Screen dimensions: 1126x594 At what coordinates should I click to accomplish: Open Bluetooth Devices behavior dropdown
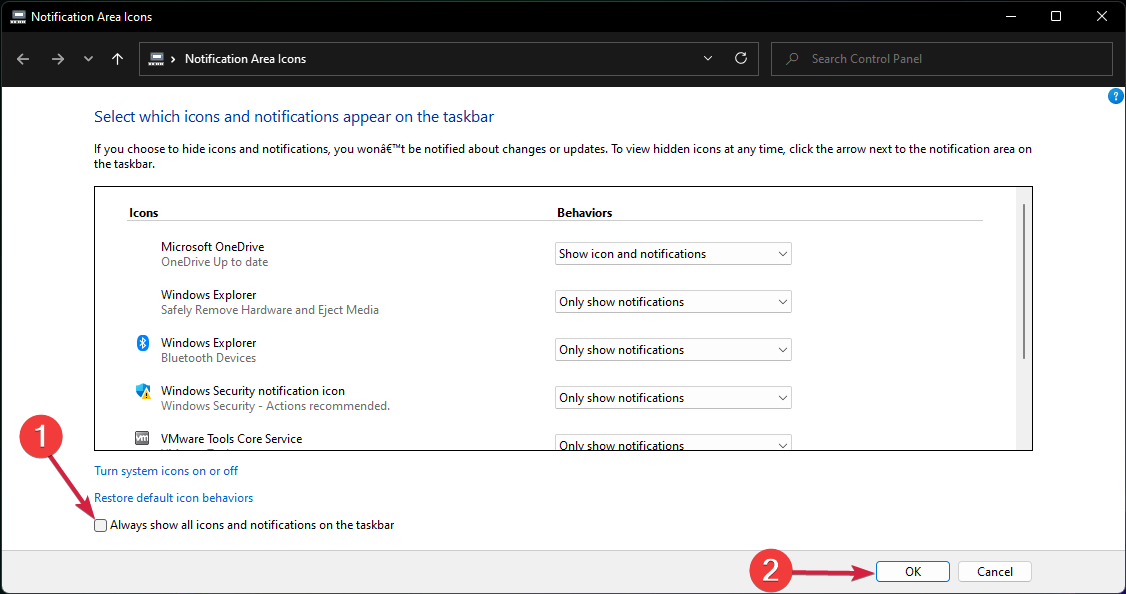pyautogui.click(x=673, y=350)
